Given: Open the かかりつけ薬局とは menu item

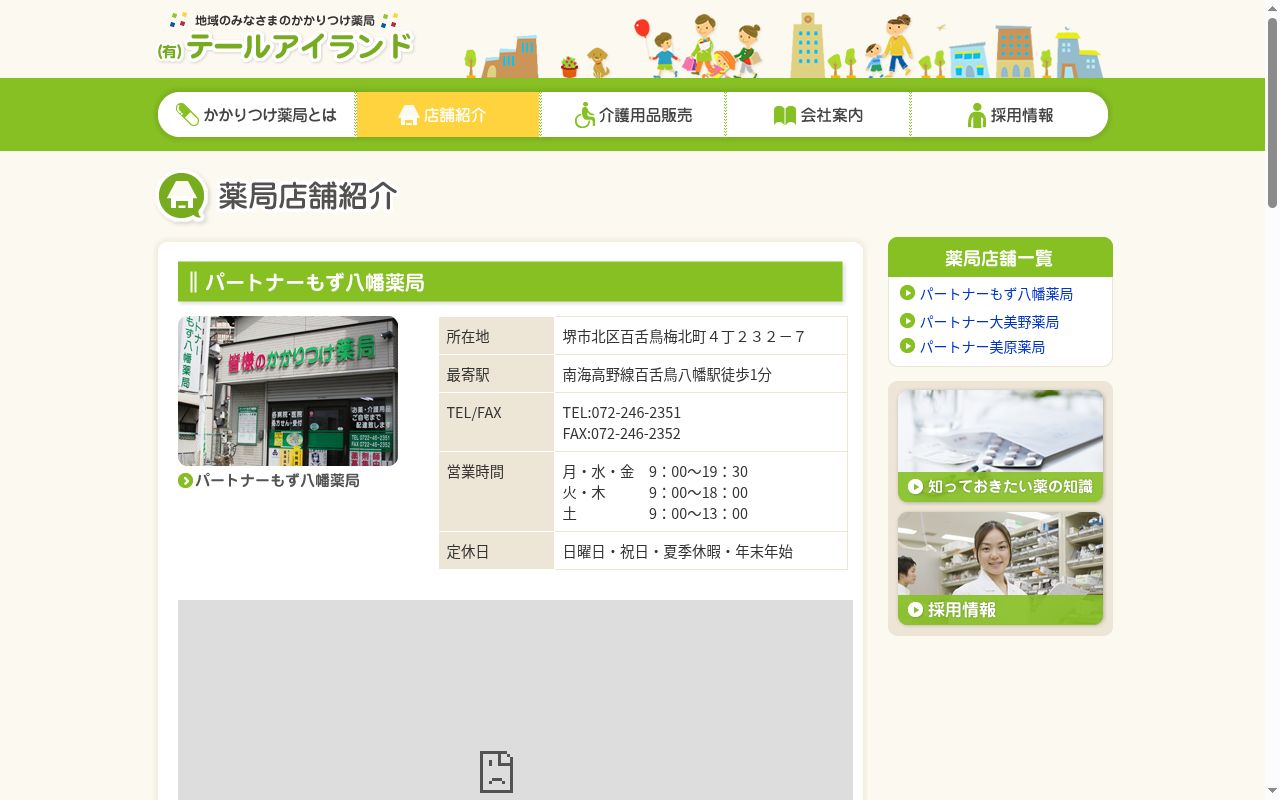Looking at the screenshot, I should [257, 115].
